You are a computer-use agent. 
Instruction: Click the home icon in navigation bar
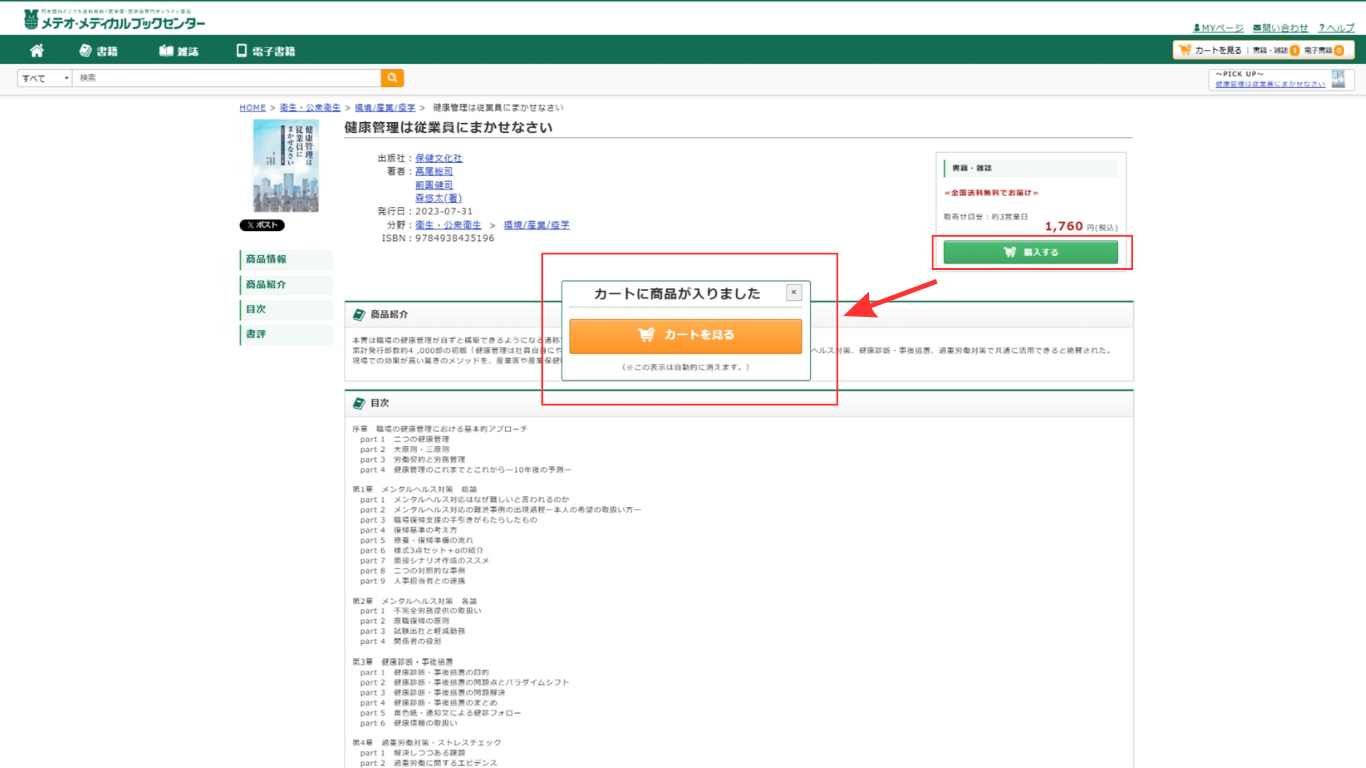[37, 51]
